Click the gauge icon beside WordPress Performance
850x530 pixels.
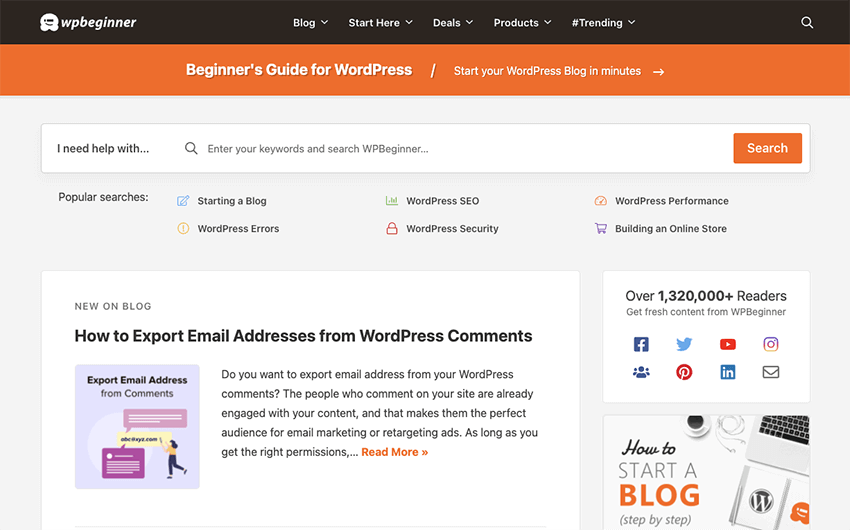click(601, 201)
